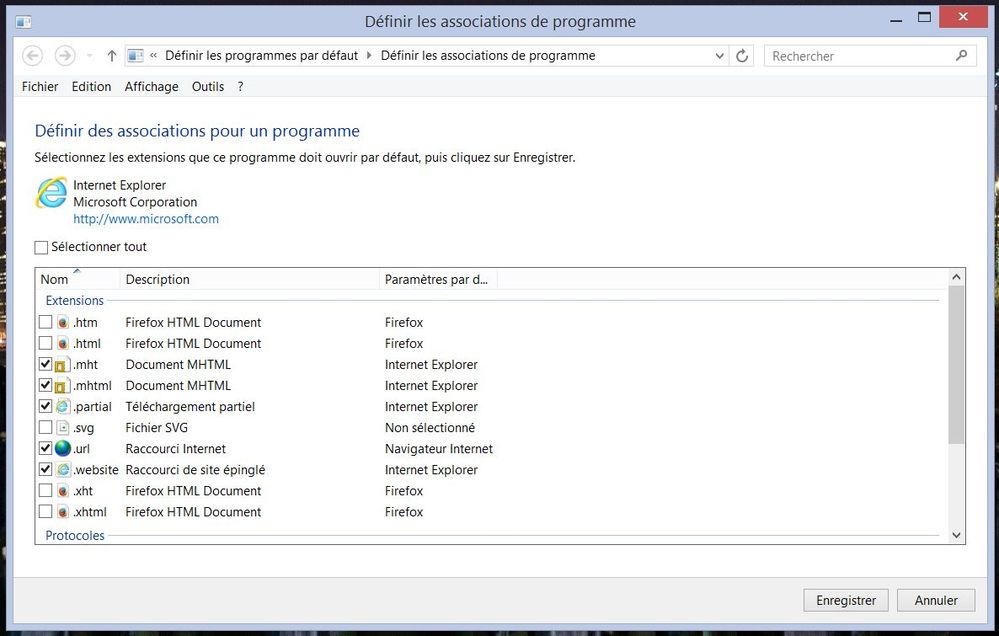999x636 pixels.
Task: Click the Up one level arrow icon
Action: pos(112,56)
